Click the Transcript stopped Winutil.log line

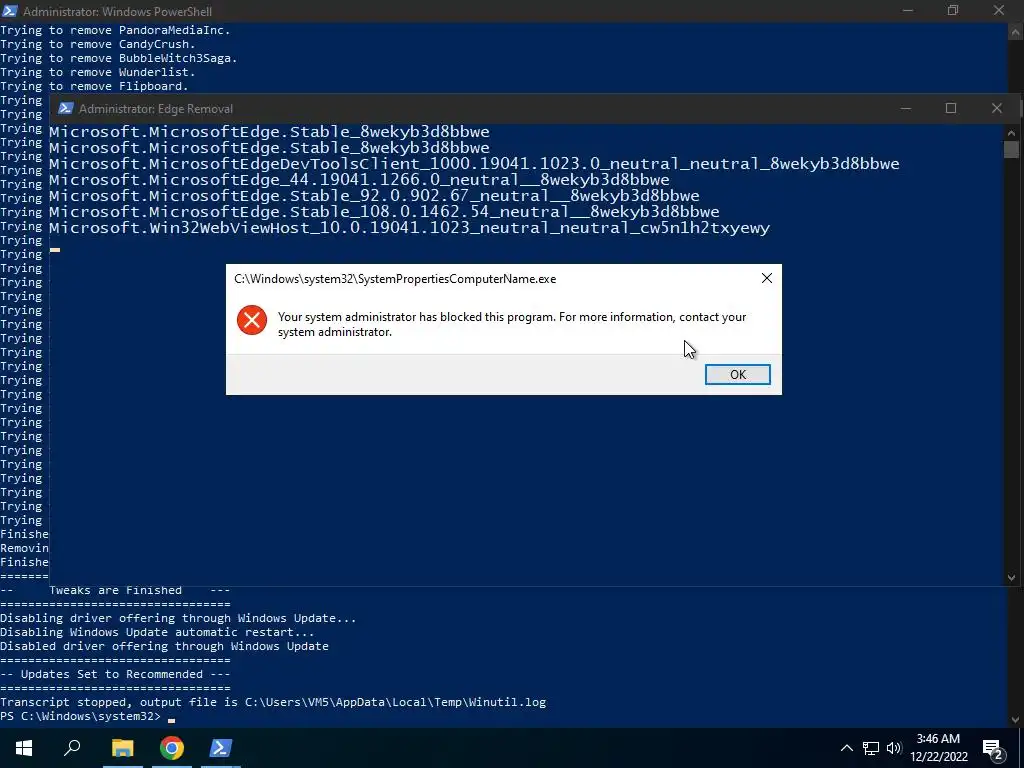point(273,703)
